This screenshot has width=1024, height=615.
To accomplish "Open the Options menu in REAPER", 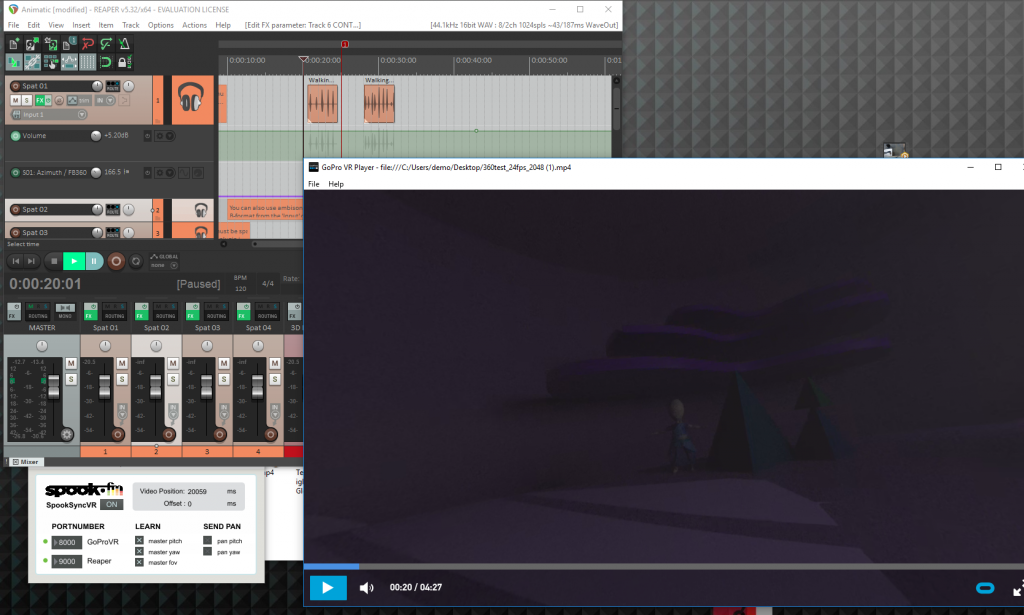I will [x=161, y=25].
